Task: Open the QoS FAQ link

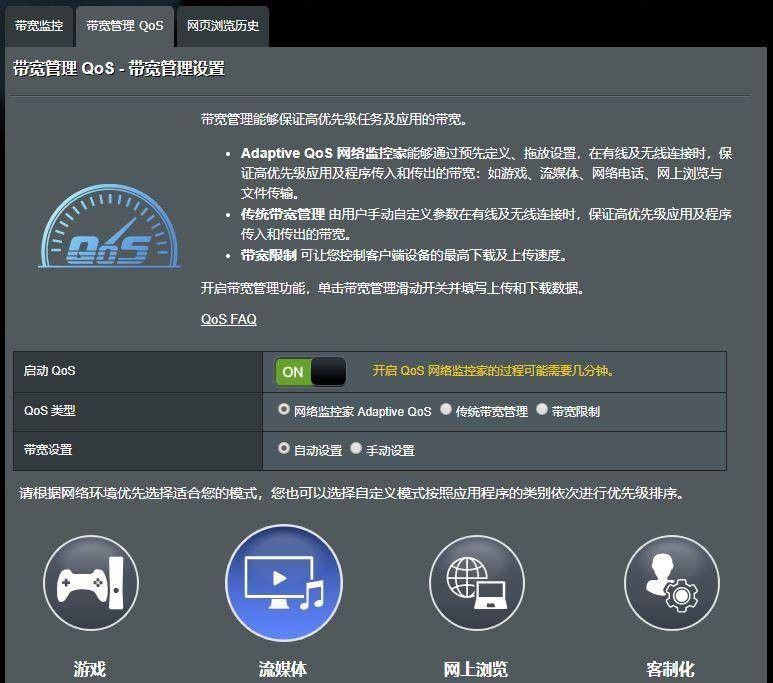Action: click(x=229, y=320)
